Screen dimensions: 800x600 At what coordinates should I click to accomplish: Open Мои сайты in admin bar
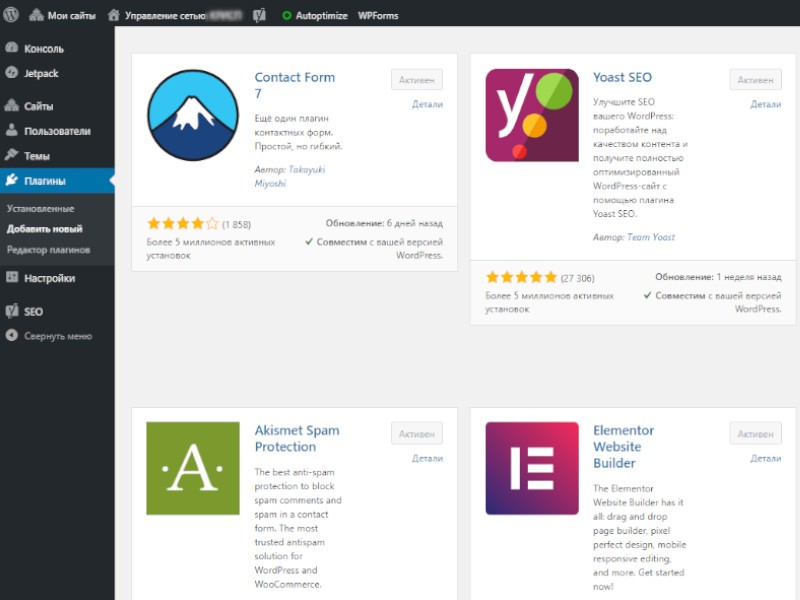click(70, 15)
